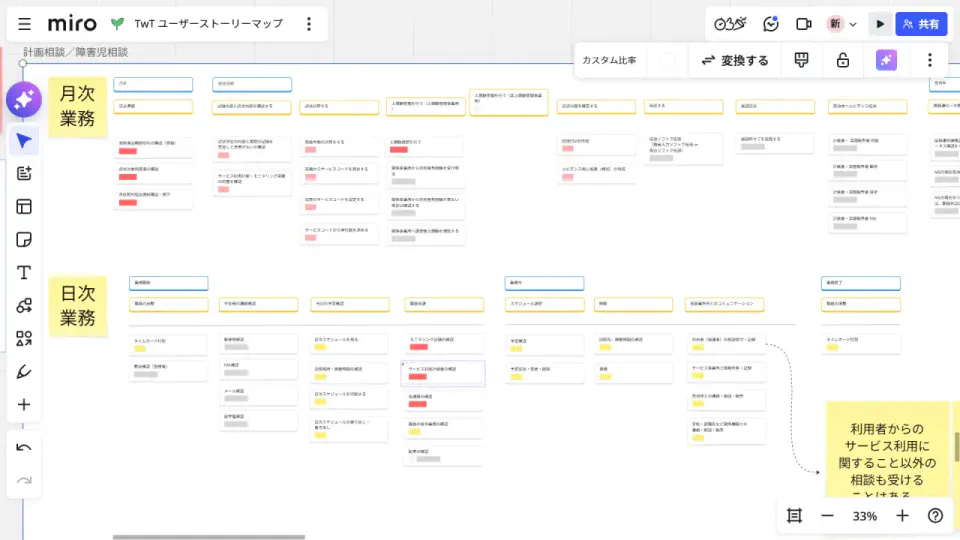Open the comments and activity icon
The height and width of the screenshot is (540, 960).
point(771,24)
